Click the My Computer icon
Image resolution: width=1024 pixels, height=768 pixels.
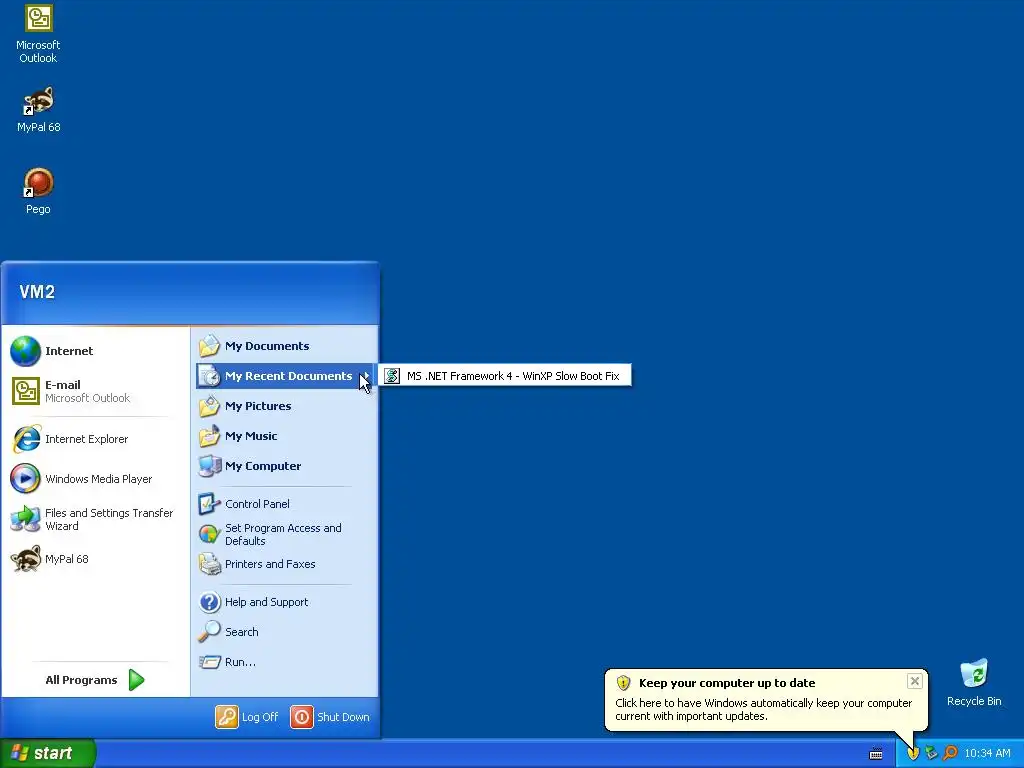[210, 466]
